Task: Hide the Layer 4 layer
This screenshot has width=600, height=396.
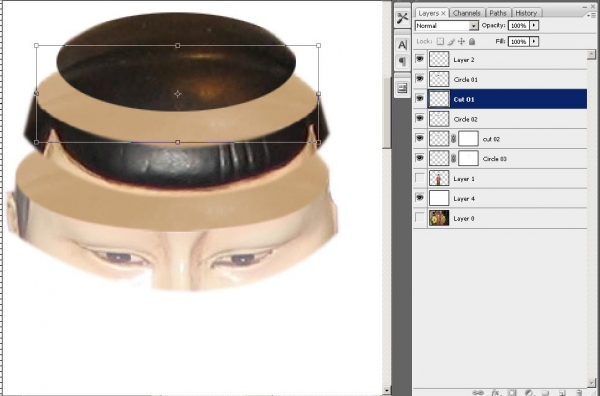Action: click(420, 198)
